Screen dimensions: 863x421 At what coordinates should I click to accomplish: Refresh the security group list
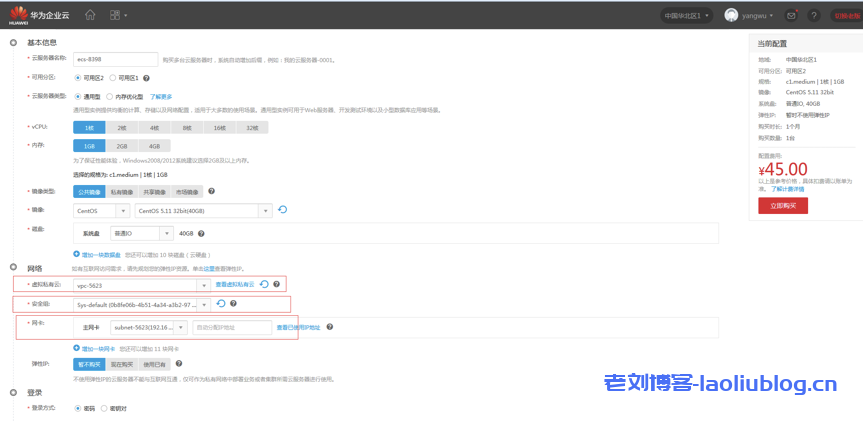(221, 304)
